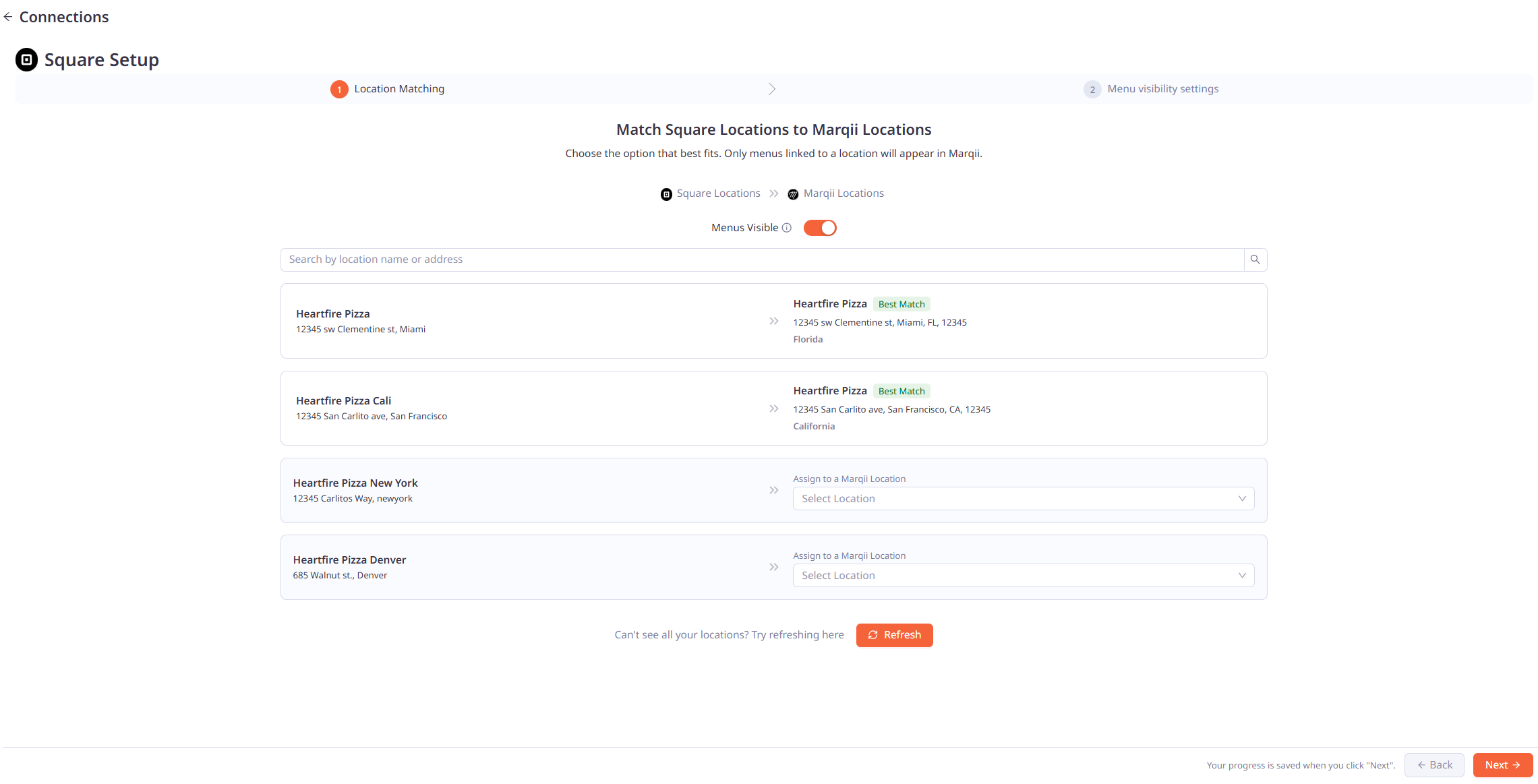Click the 'Florida' label in first match
The image size is (1538, 784).
pos(808,339)
